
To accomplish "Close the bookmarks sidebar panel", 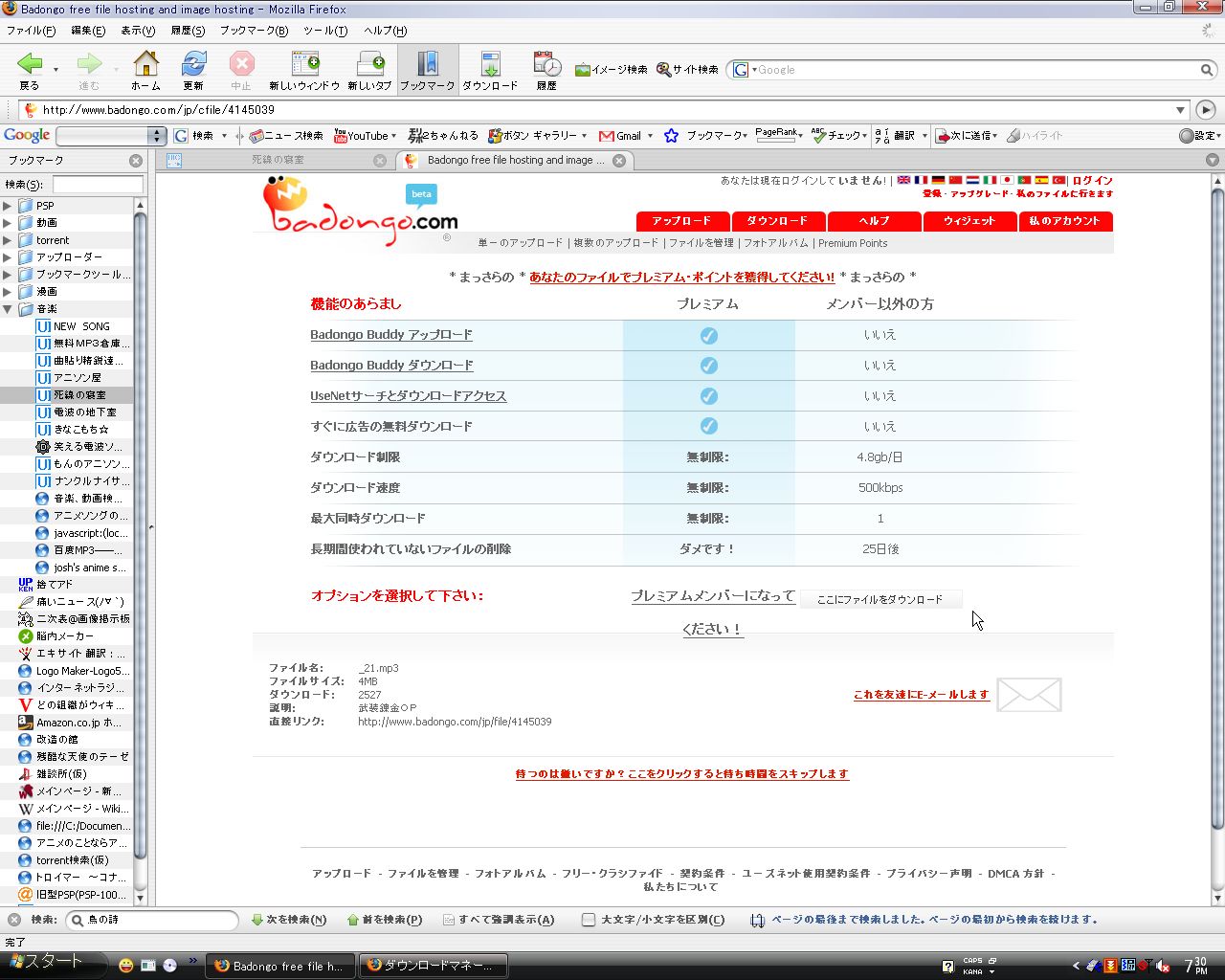I will [136, 161].
